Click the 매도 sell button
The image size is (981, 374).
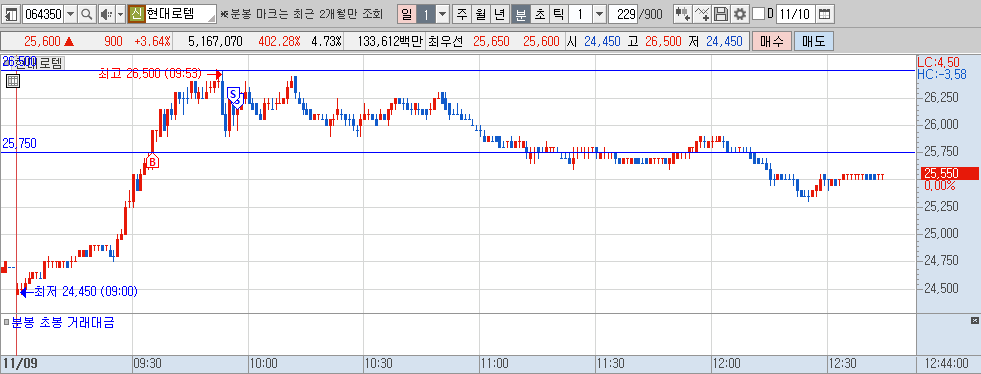coord(813,42)
